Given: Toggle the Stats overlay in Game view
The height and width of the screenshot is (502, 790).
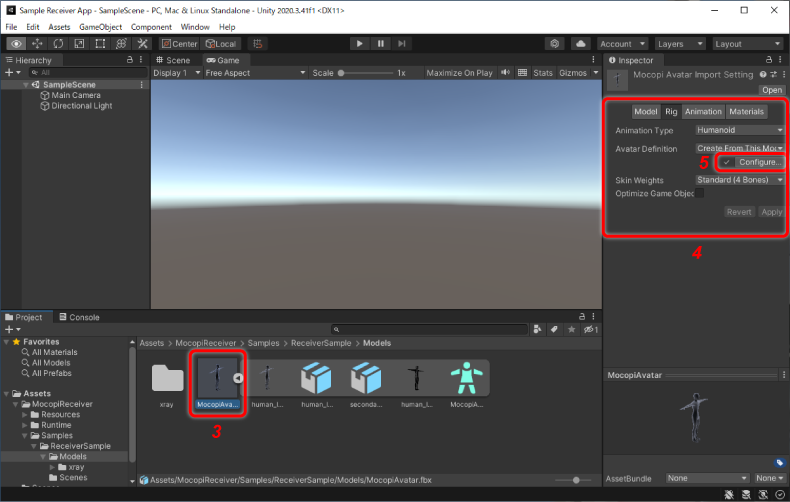Looking at the screenshot, I should pos(542,73).
